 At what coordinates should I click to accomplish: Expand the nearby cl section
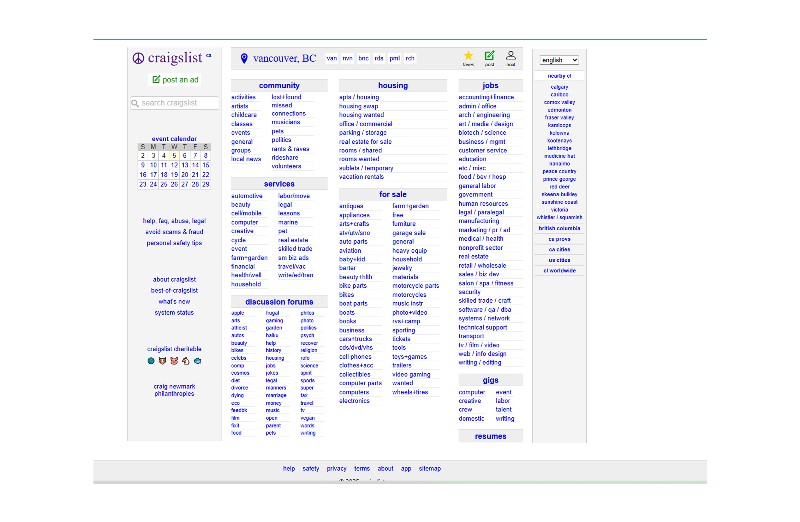[x=559, y=76]
